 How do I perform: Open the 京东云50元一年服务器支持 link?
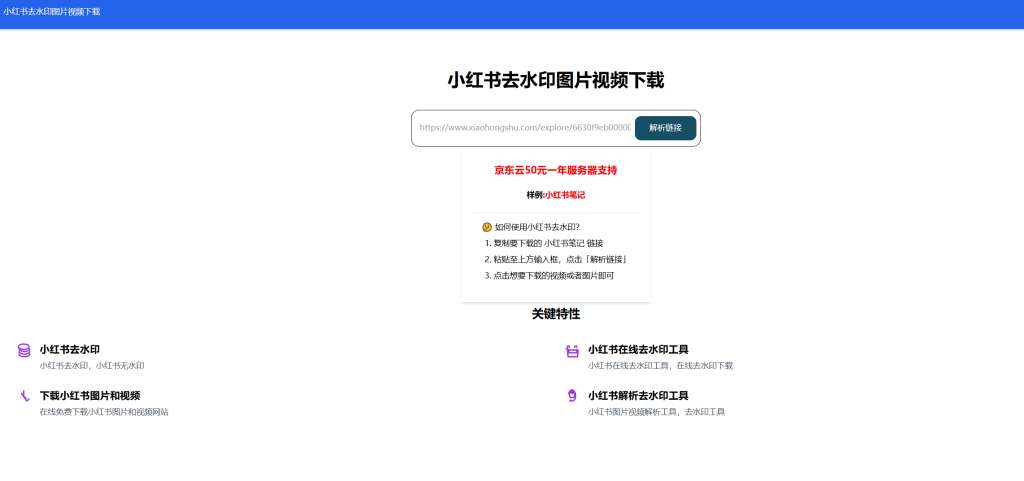tap(556, 170)
